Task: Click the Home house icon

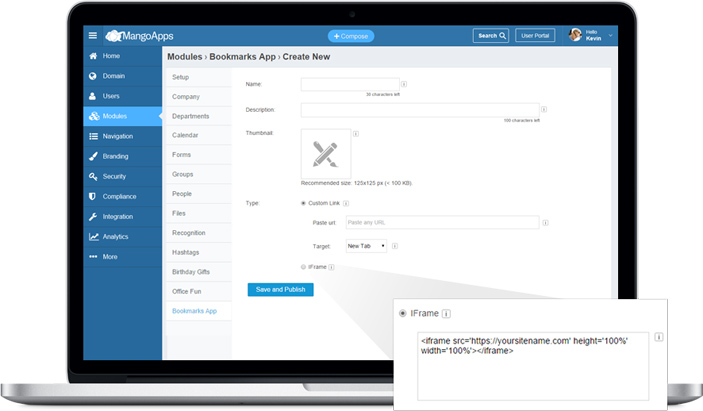Action: click(x=93, y=56)
